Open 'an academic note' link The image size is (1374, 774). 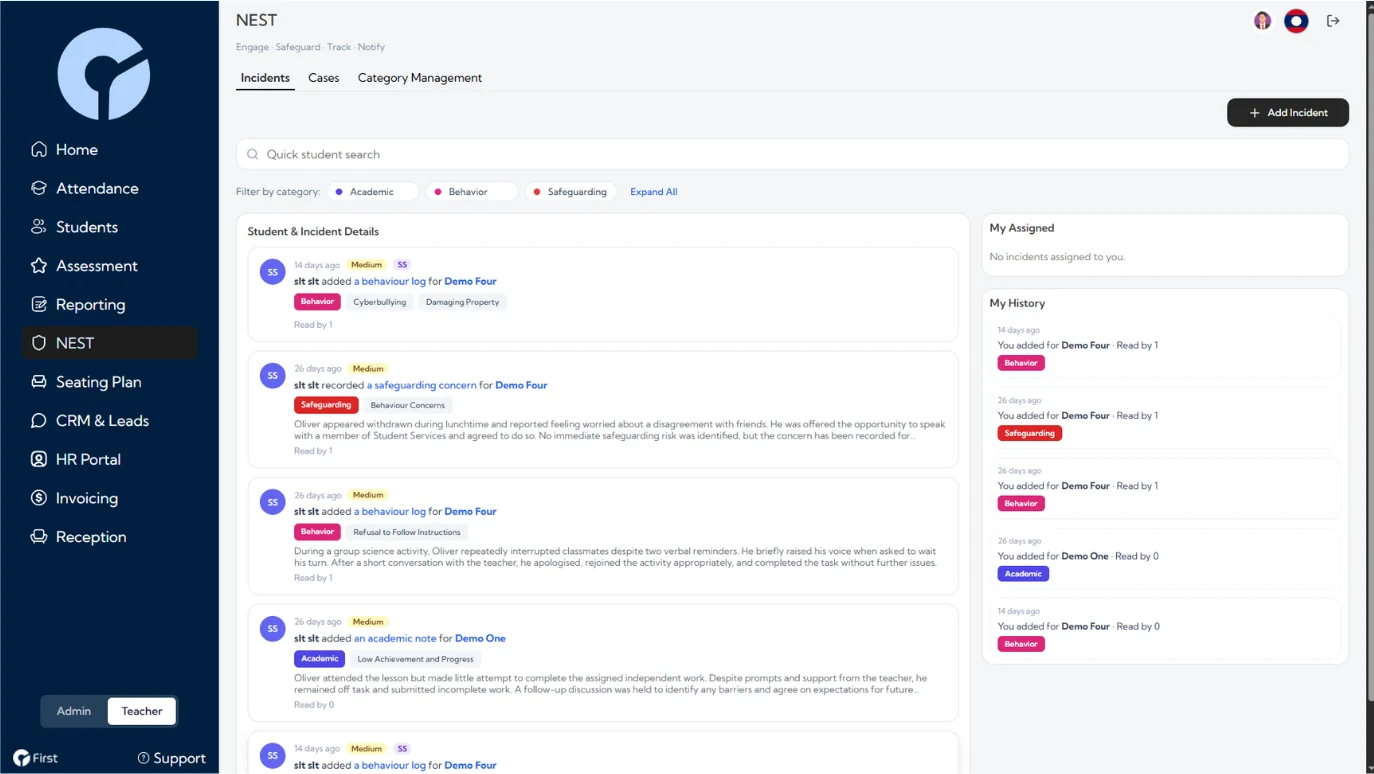395,638
